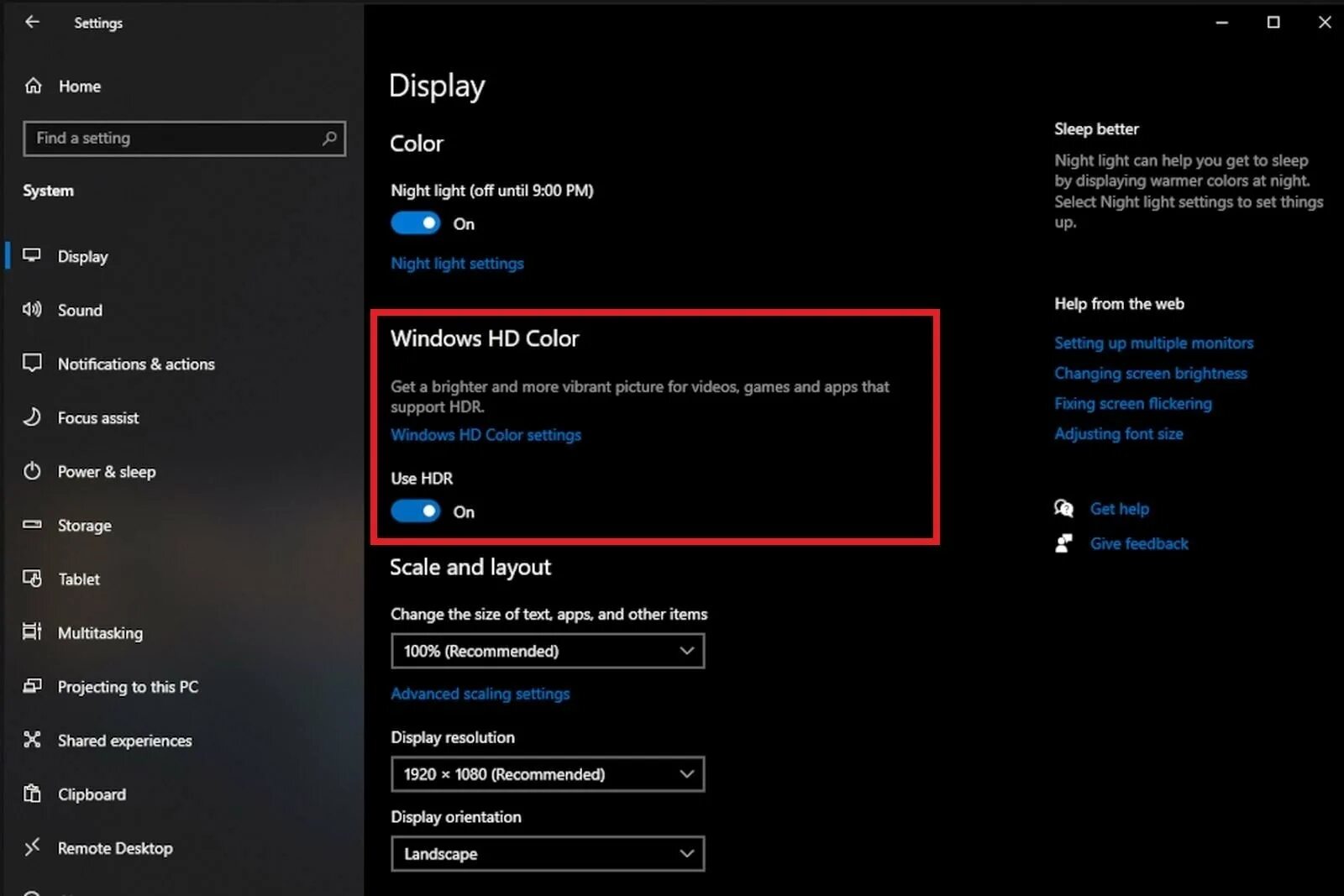Open the Display resolution dropdown

coord(548,774)
